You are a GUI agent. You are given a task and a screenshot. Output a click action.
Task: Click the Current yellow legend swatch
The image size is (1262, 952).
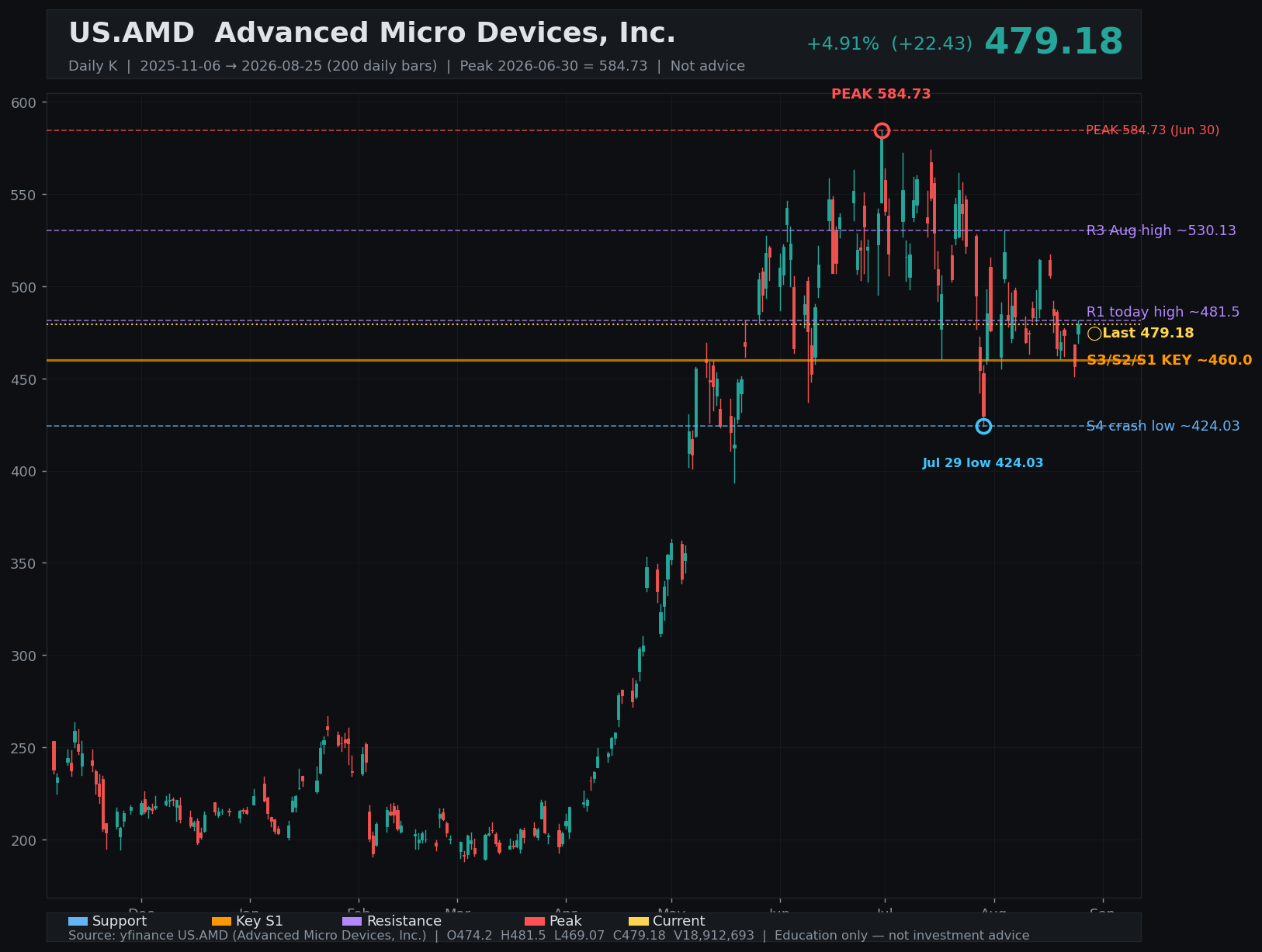(x=638, y=921)
